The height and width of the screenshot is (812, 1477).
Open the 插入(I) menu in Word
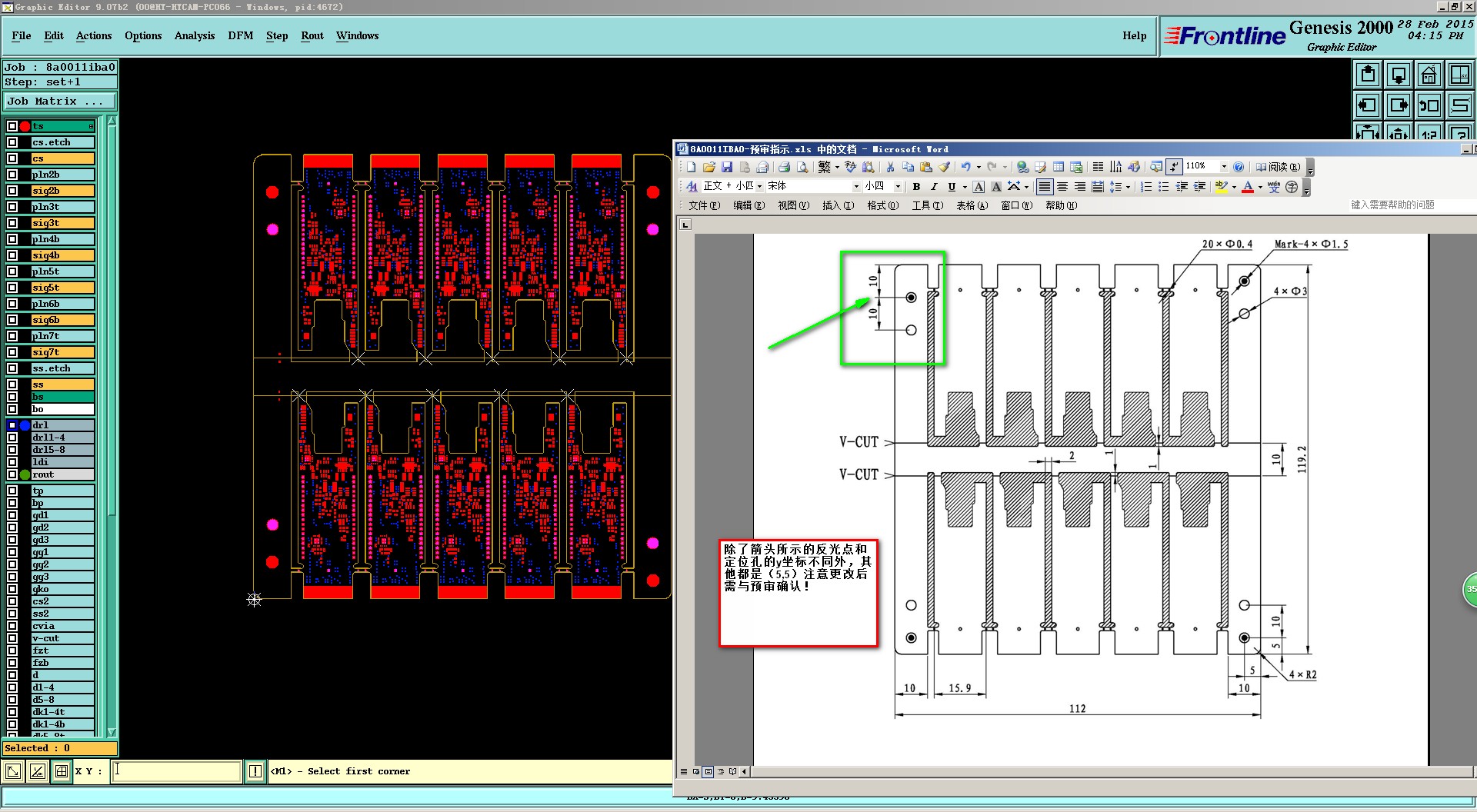click(x=838, y=205)
